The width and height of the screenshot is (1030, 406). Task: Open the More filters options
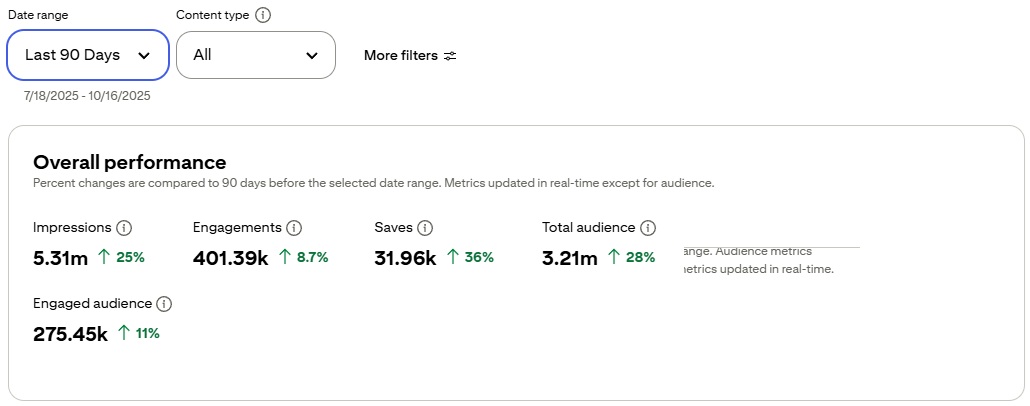(401, 56)
